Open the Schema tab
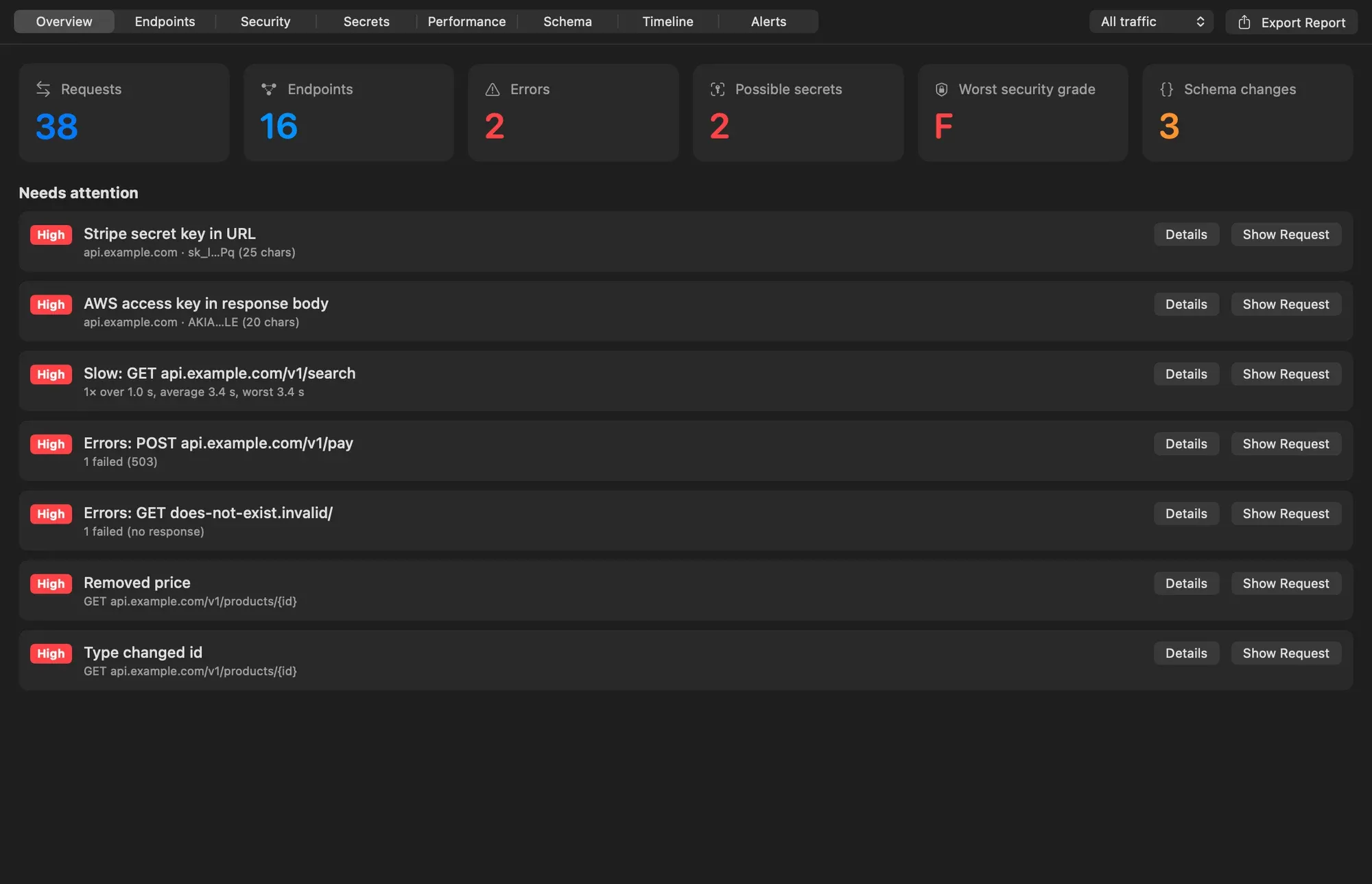This screenshot has width=1372, height=884. click(567, 21)
